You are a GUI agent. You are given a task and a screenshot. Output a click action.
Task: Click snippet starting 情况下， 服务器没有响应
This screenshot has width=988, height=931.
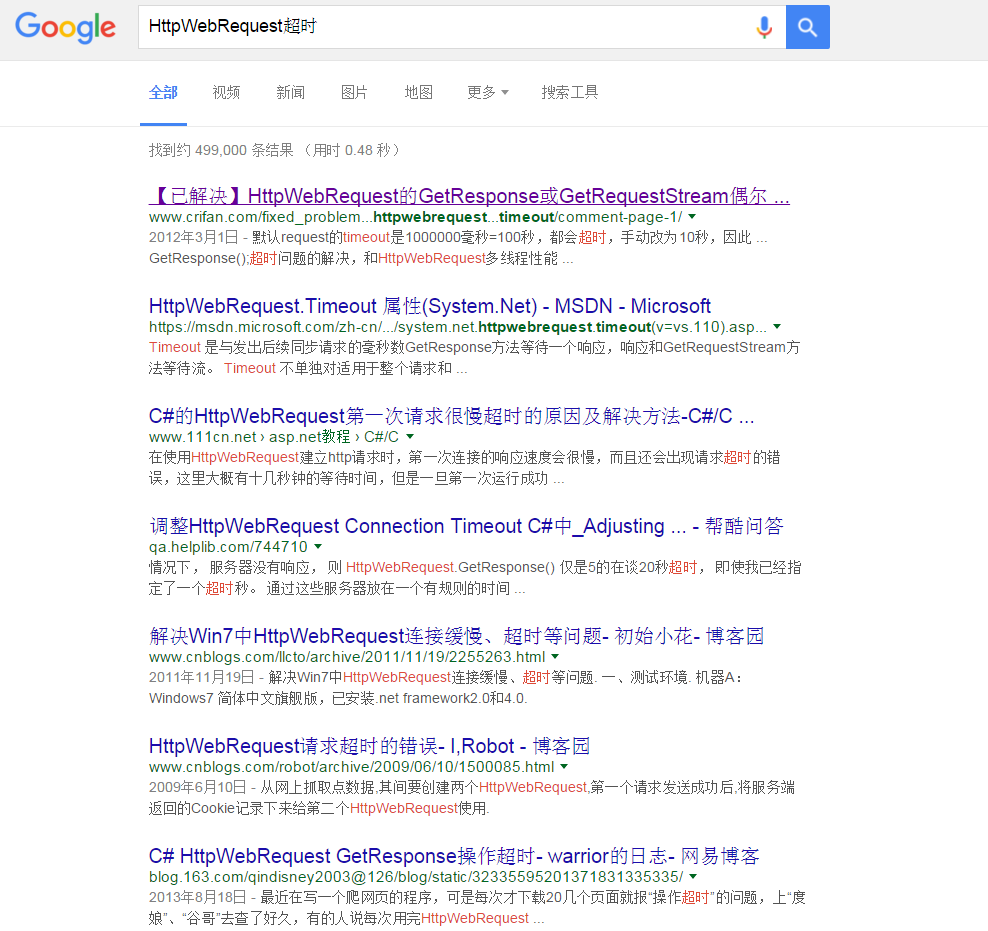point(475,578)
